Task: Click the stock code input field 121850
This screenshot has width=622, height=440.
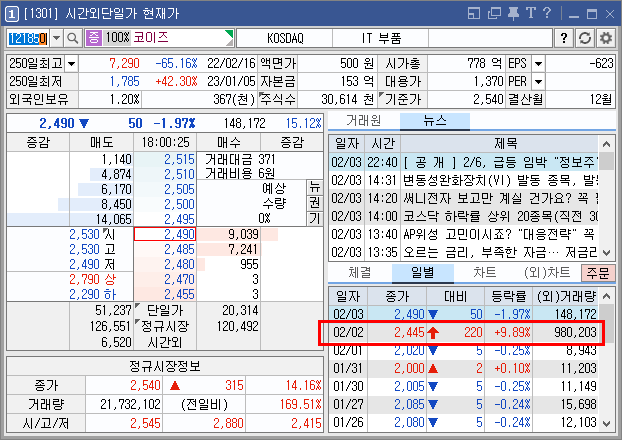Action: 28,38
